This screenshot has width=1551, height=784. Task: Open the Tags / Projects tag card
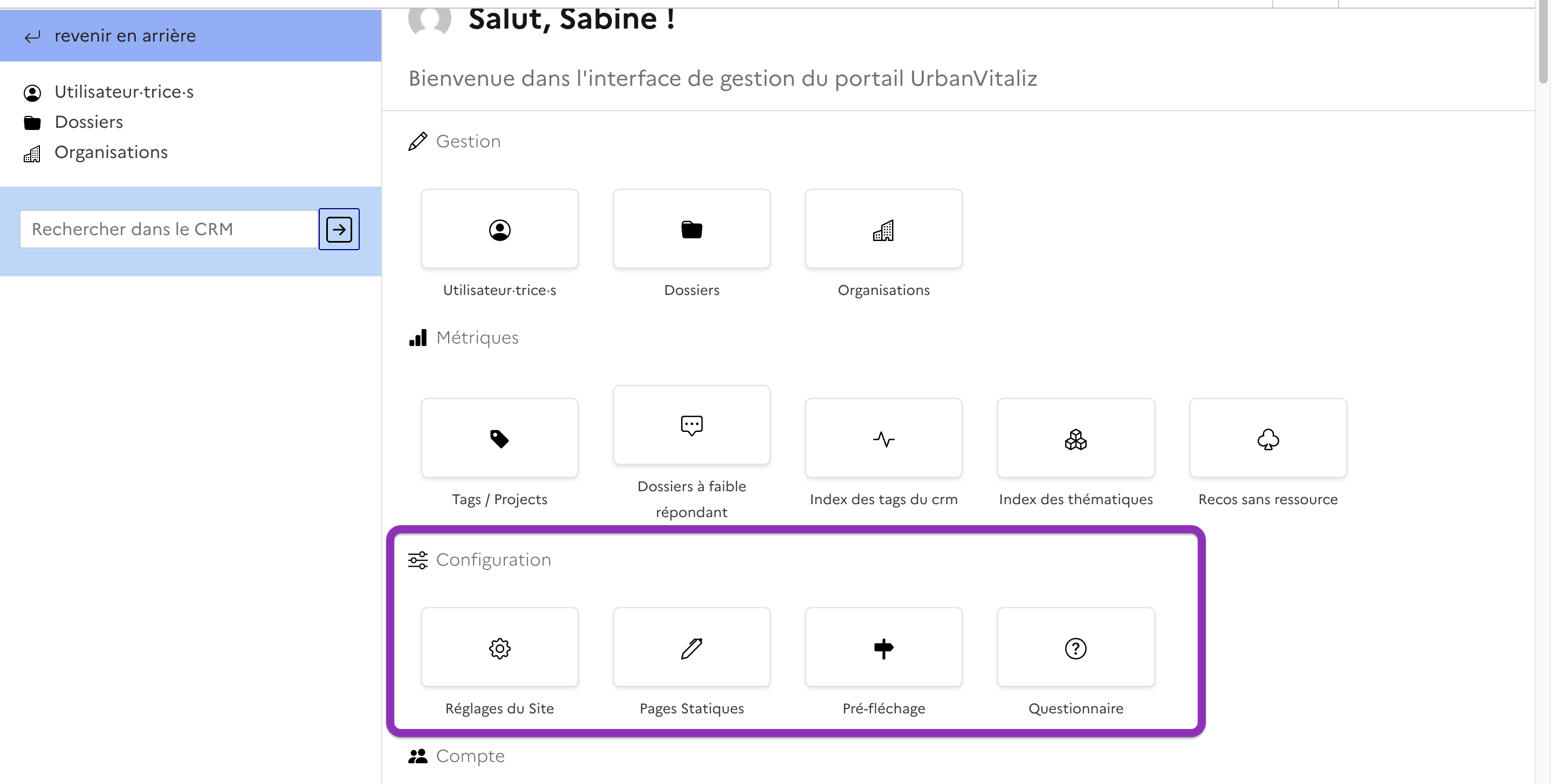pos(499,438)
